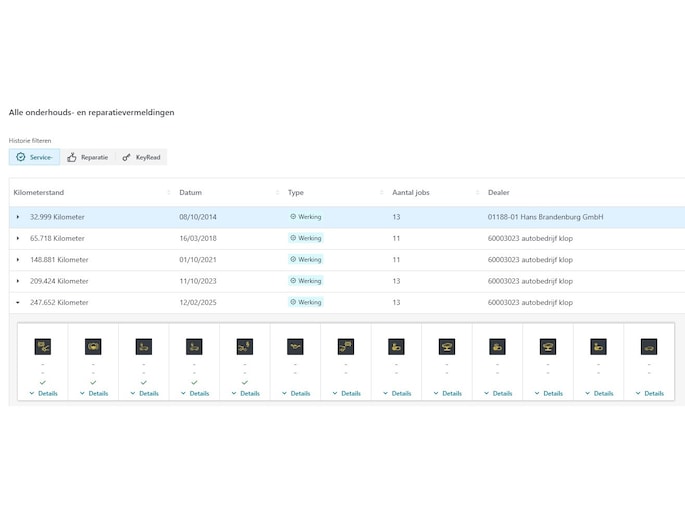The image size is (685, 514).
Task: Collapse the 247.652 Kilometer row
Action: pos(17,302)
